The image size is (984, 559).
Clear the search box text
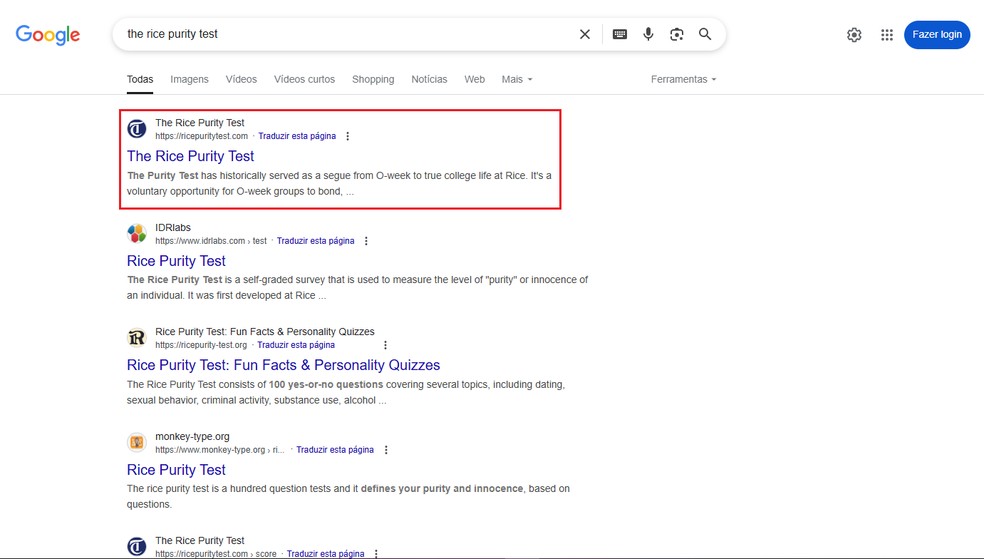coord(585,34)
